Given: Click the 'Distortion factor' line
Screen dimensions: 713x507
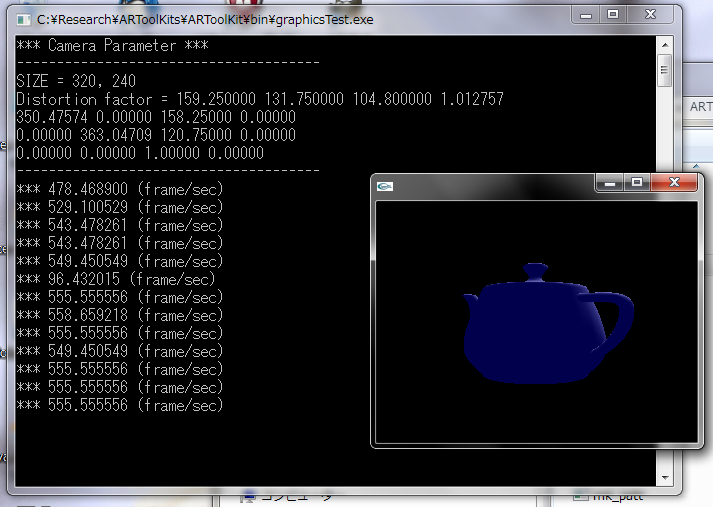Looking at the screenshot, I should pos(260,99).
